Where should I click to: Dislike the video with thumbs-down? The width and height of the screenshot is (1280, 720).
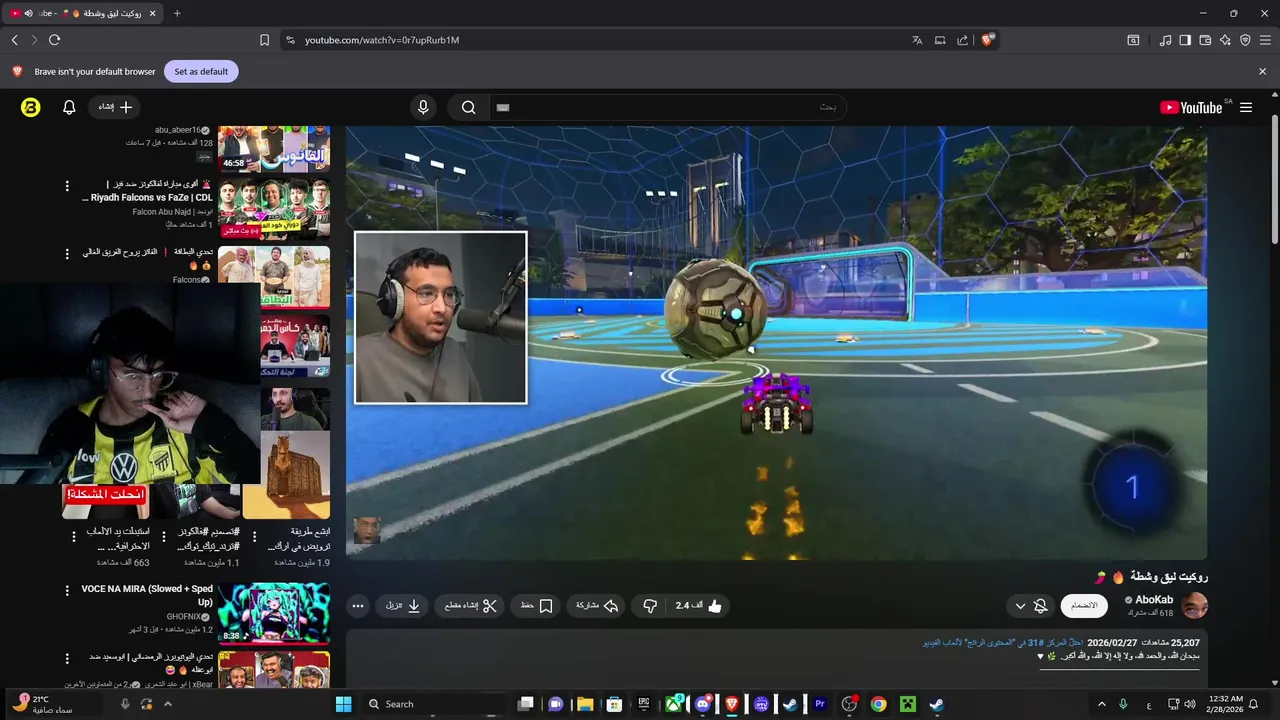(x=650, y=606)
